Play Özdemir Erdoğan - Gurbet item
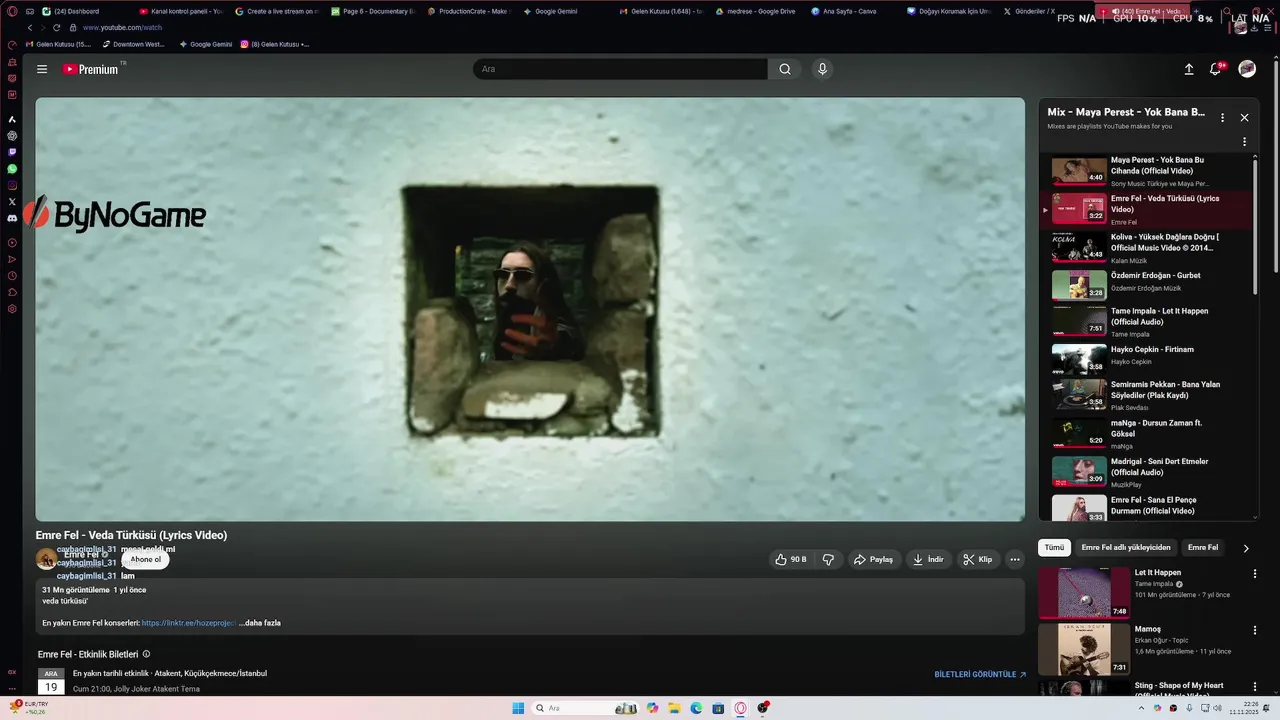Image resolution: width=1280 pixels, height=720 pixels. click(1147, 286)
